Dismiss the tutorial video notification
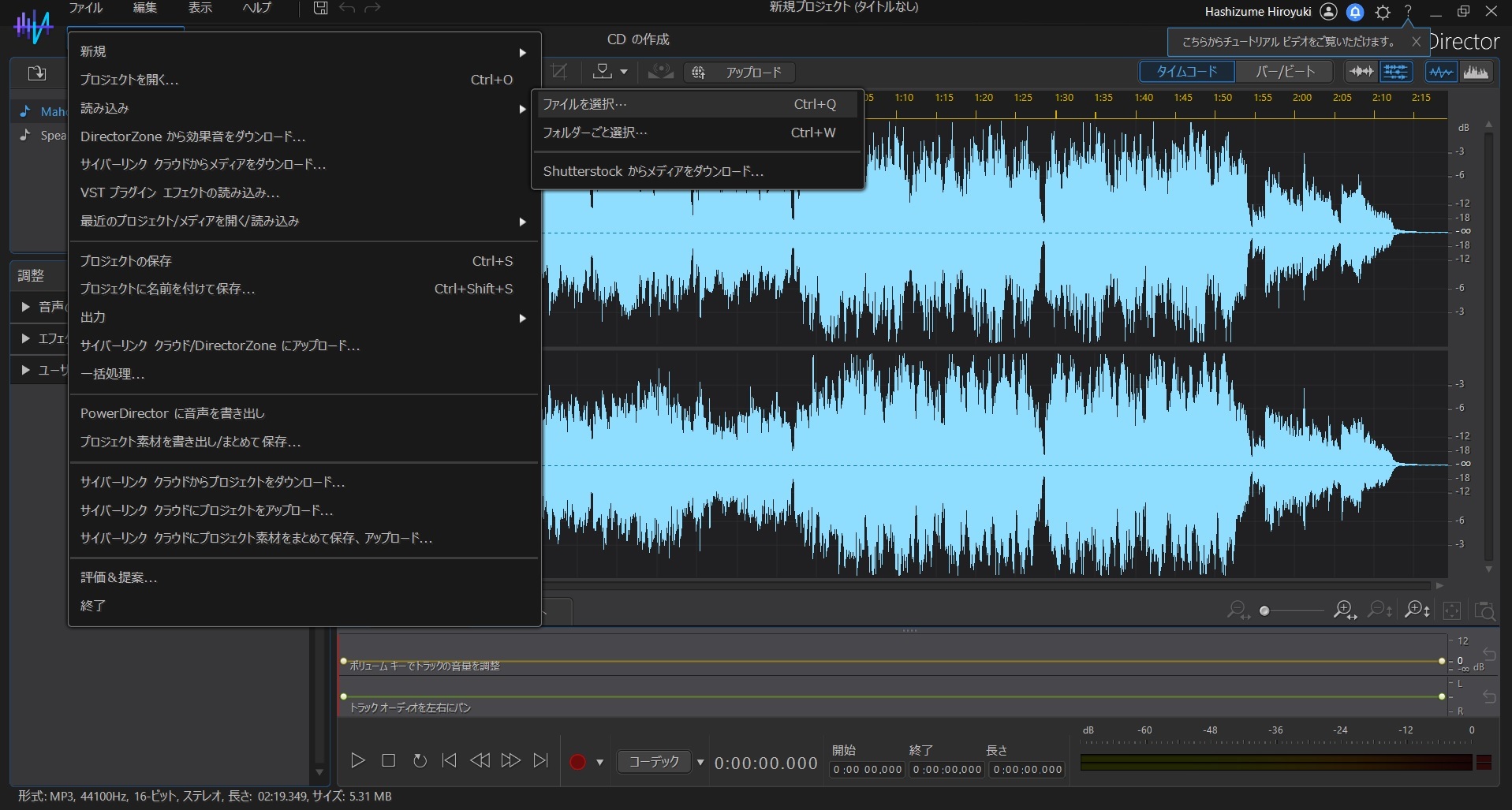This screenshot has width=1512, height=810. point(1417,42)
